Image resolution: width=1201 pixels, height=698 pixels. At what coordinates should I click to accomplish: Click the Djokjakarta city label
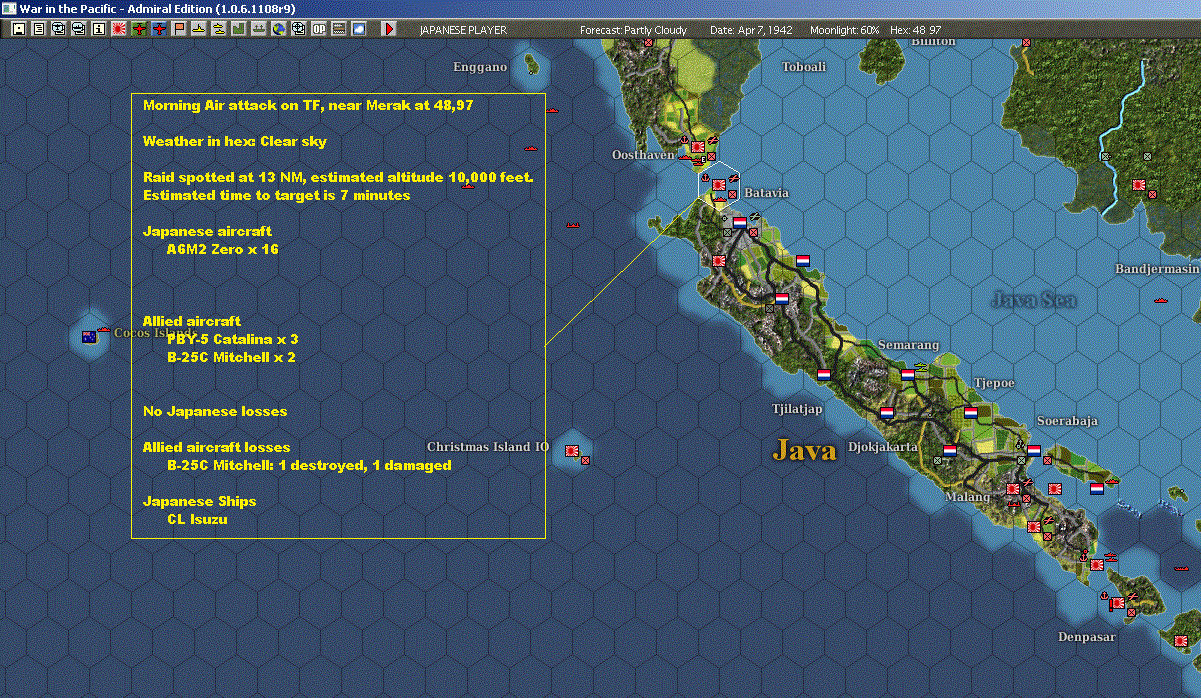pos(883,447)
